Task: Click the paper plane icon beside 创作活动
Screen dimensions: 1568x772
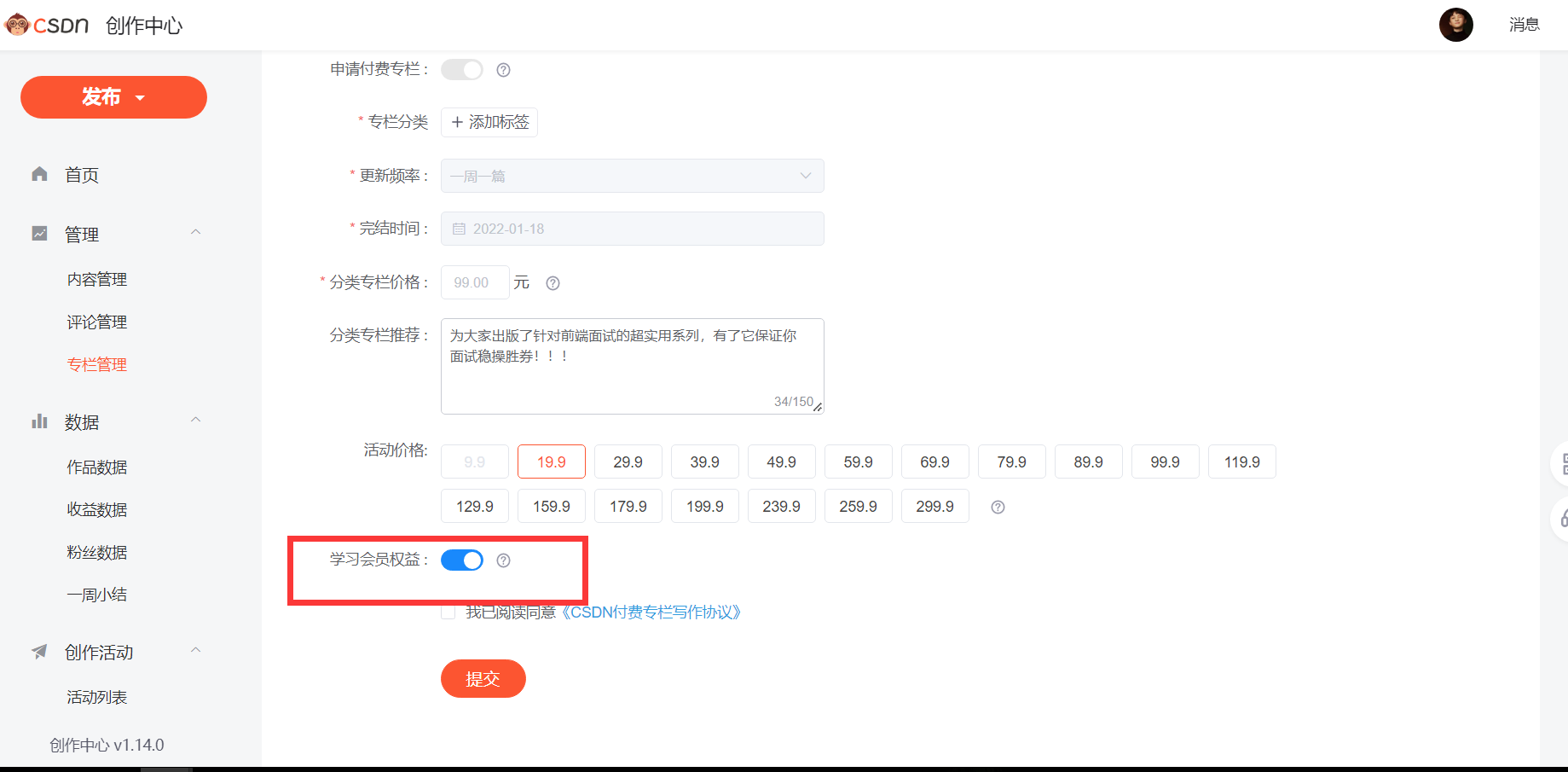Action: coord(39,651)
